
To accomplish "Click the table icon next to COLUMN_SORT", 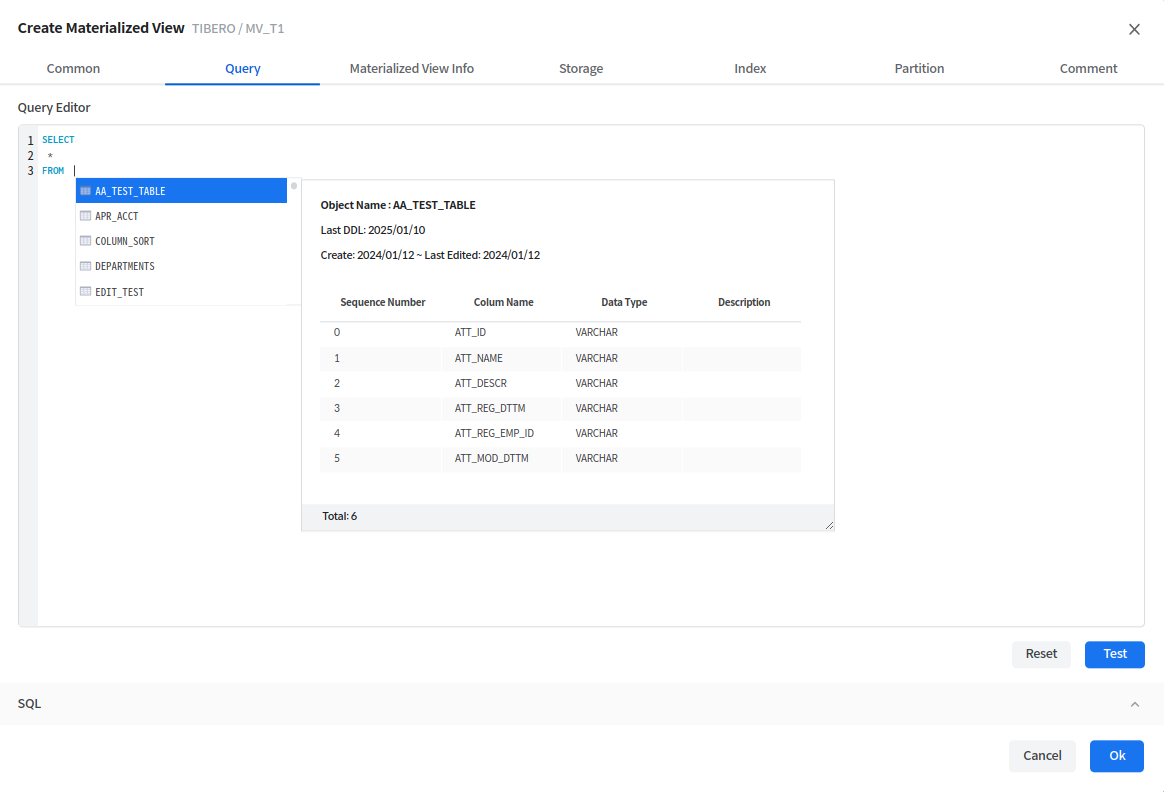I will click(86, 241).
